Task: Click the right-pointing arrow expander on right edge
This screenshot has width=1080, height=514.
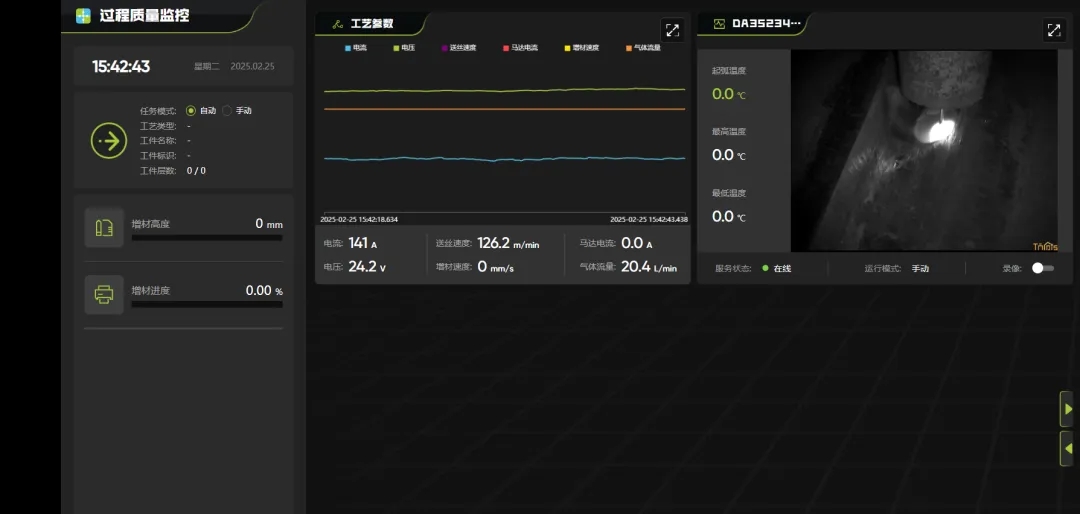Action: (1068, 409)
